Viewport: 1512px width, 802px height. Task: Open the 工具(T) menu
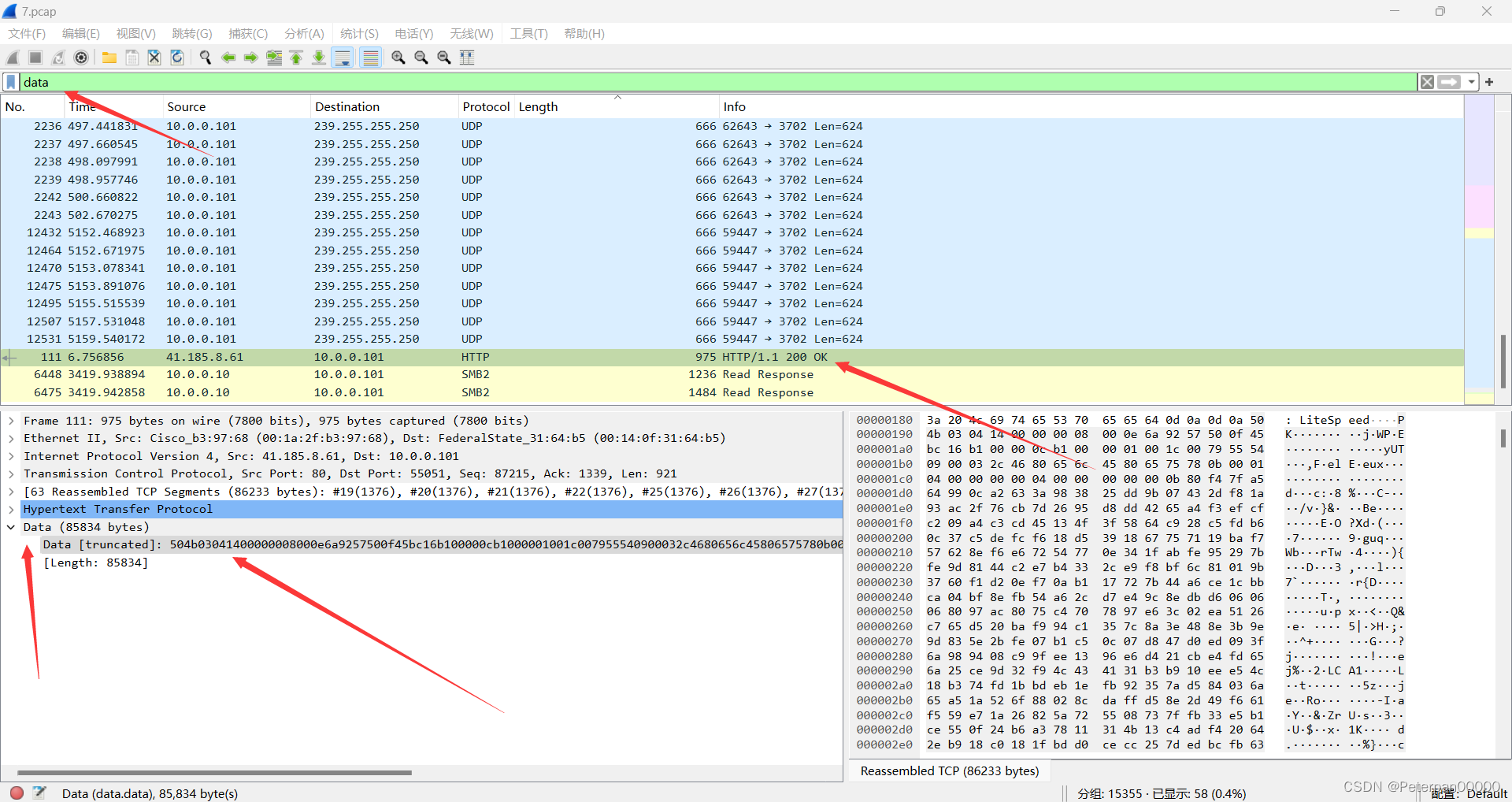pos(528,34)
